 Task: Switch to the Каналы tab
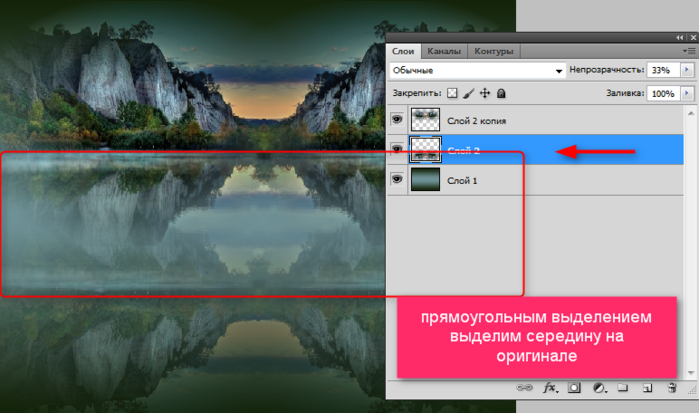[x=444, y=51]
